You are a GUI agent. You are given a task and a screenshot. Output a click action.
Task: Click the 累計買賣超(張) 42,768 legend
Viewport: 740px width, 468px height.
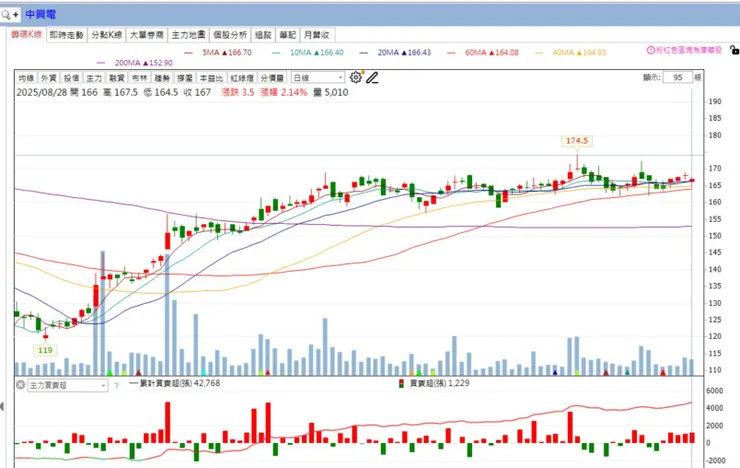point(175,383)
